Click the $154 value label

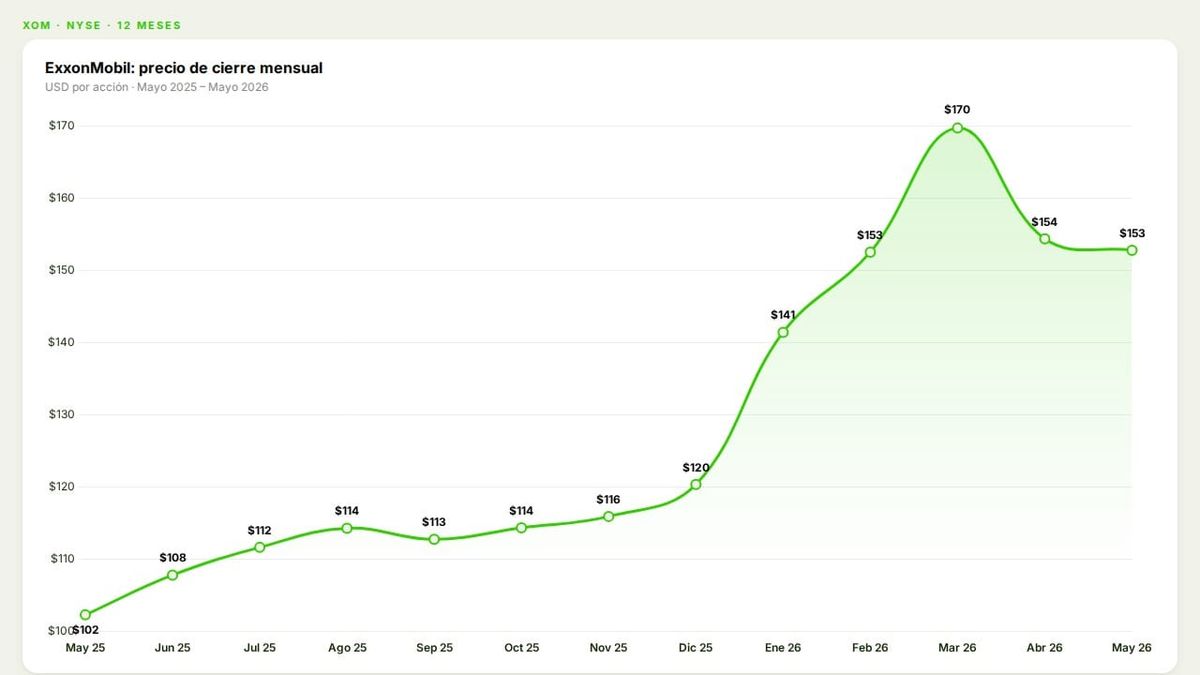point(1045,222)
